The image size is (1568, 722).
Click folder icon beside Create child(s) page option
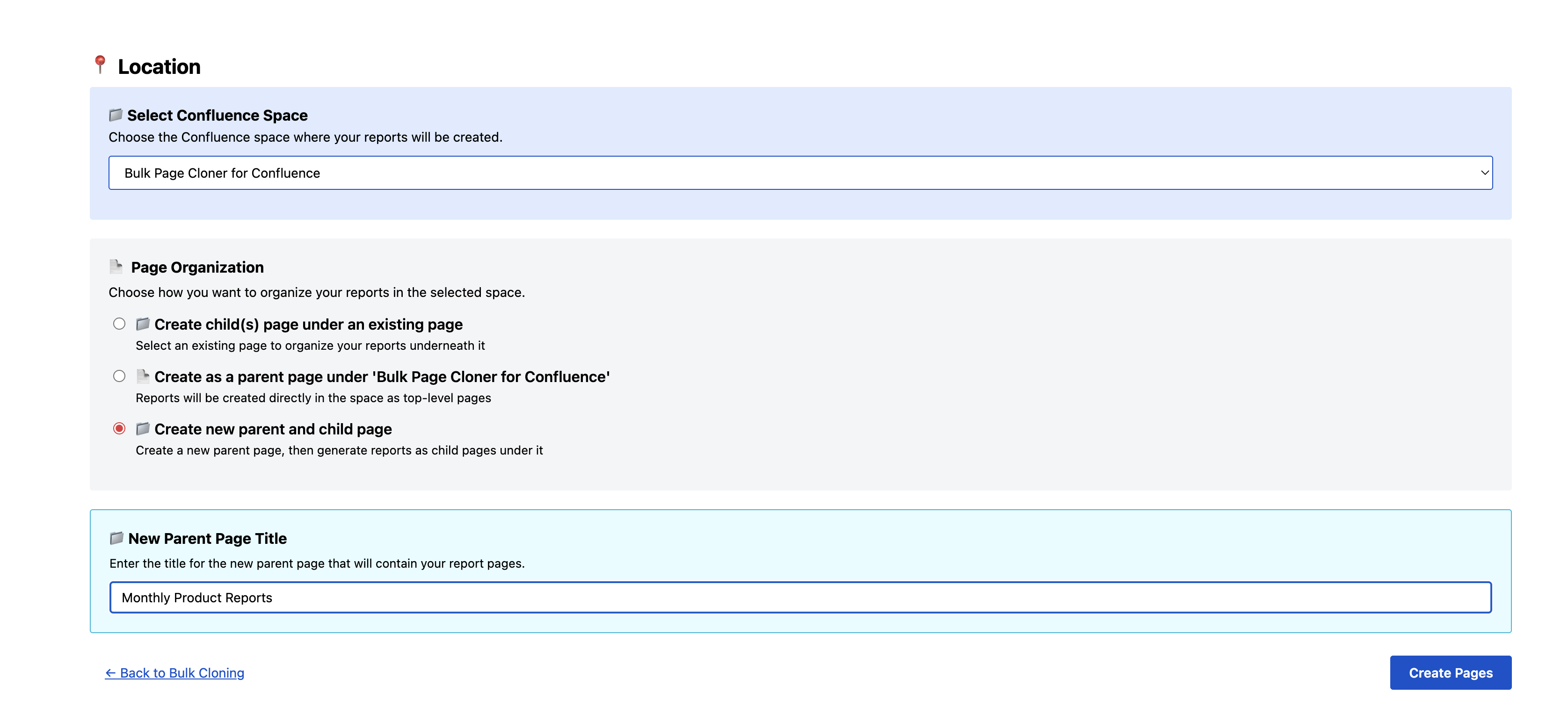tap(143, 324)
